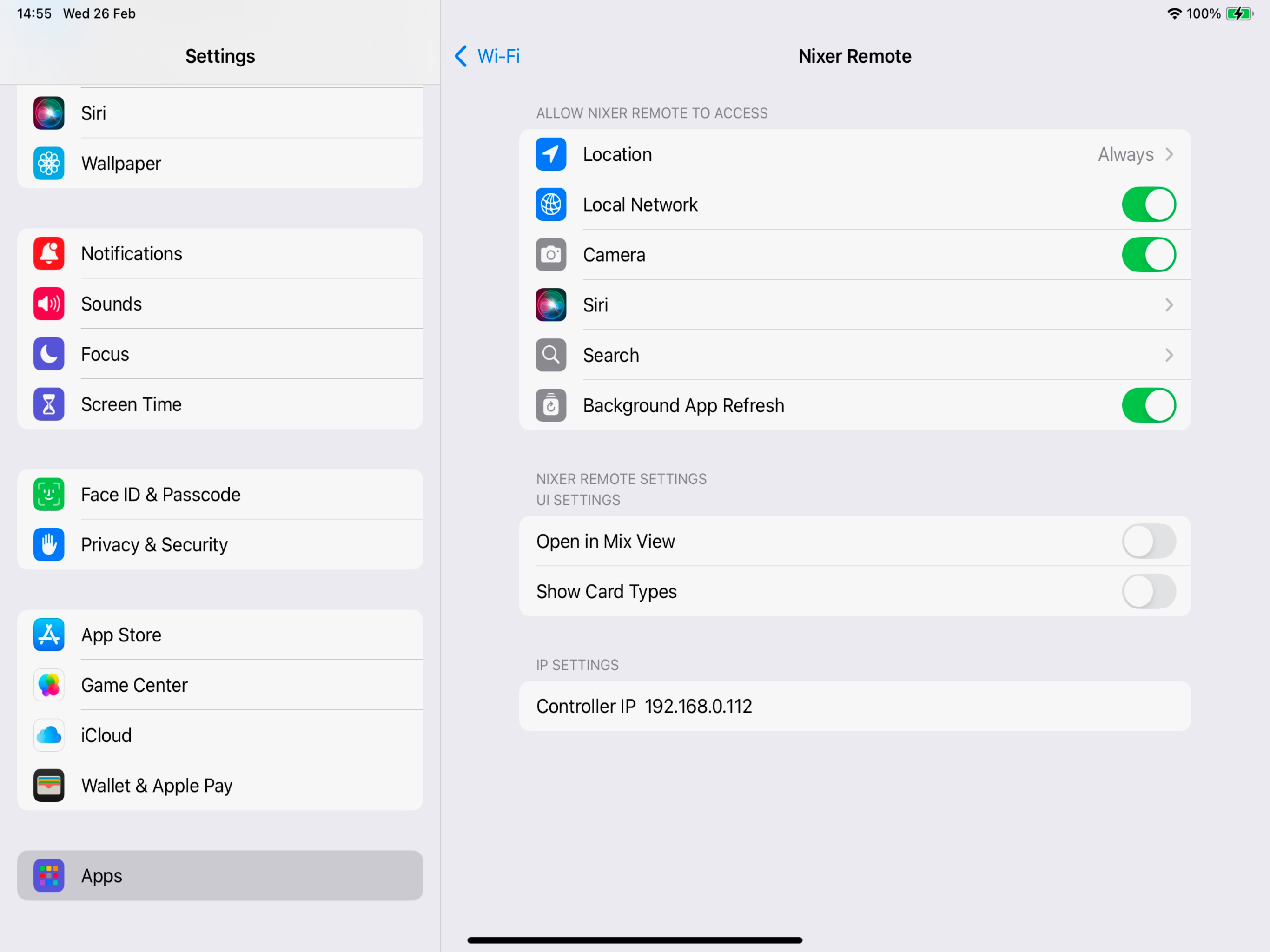Tap the Wallpaper flower icon

click(49, 164)
